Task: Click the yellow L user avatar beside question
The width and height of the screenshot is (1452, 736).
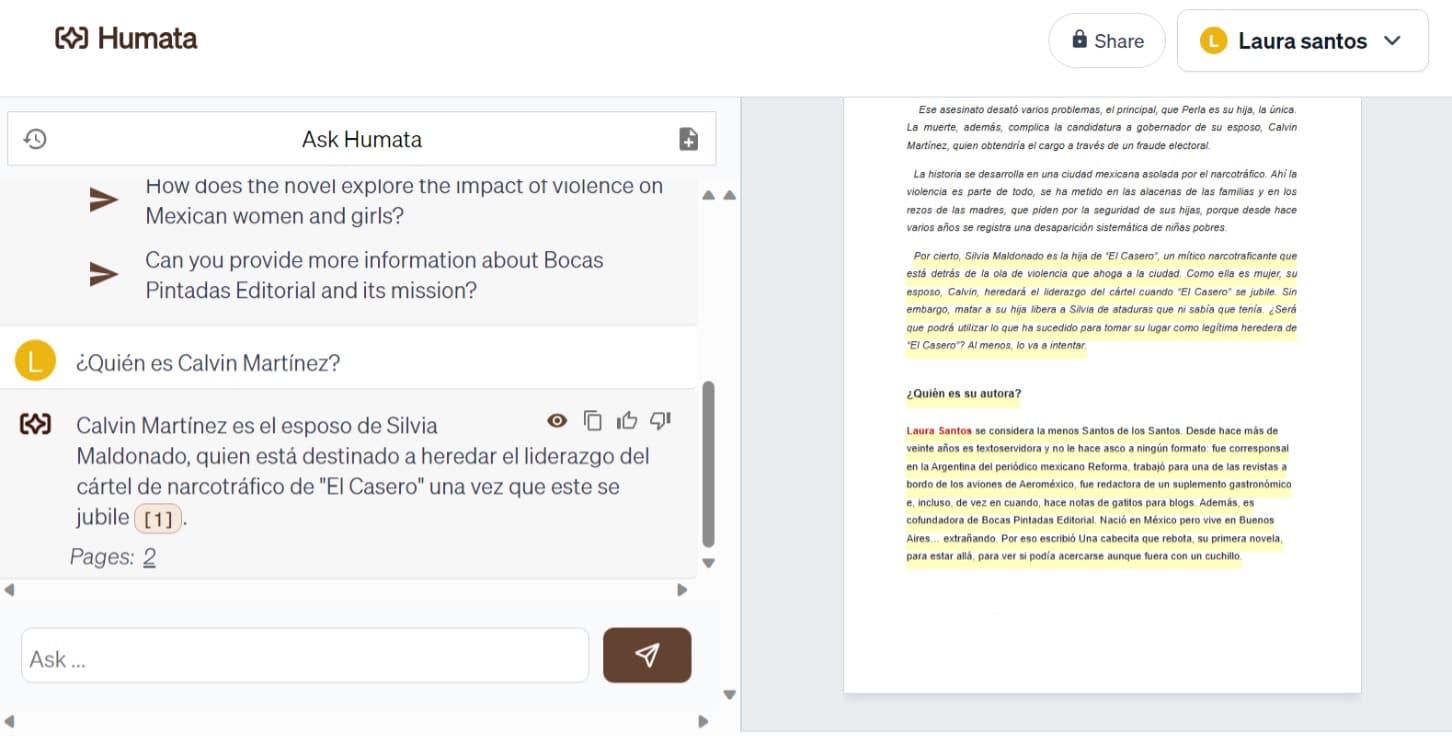Action: click(36, 362)
